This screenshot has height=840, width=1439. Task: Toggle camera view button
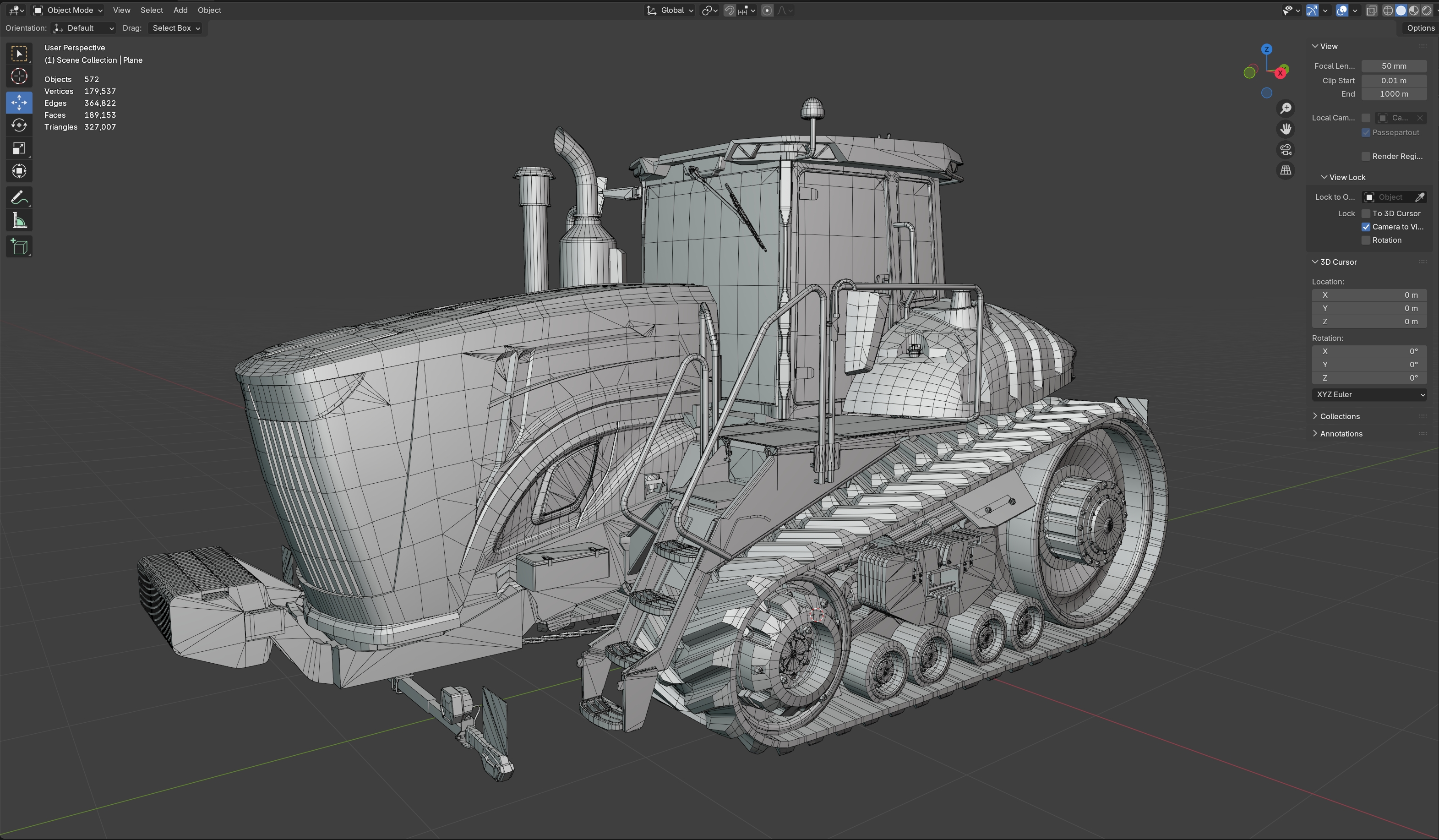click(x=1286, y=150)
